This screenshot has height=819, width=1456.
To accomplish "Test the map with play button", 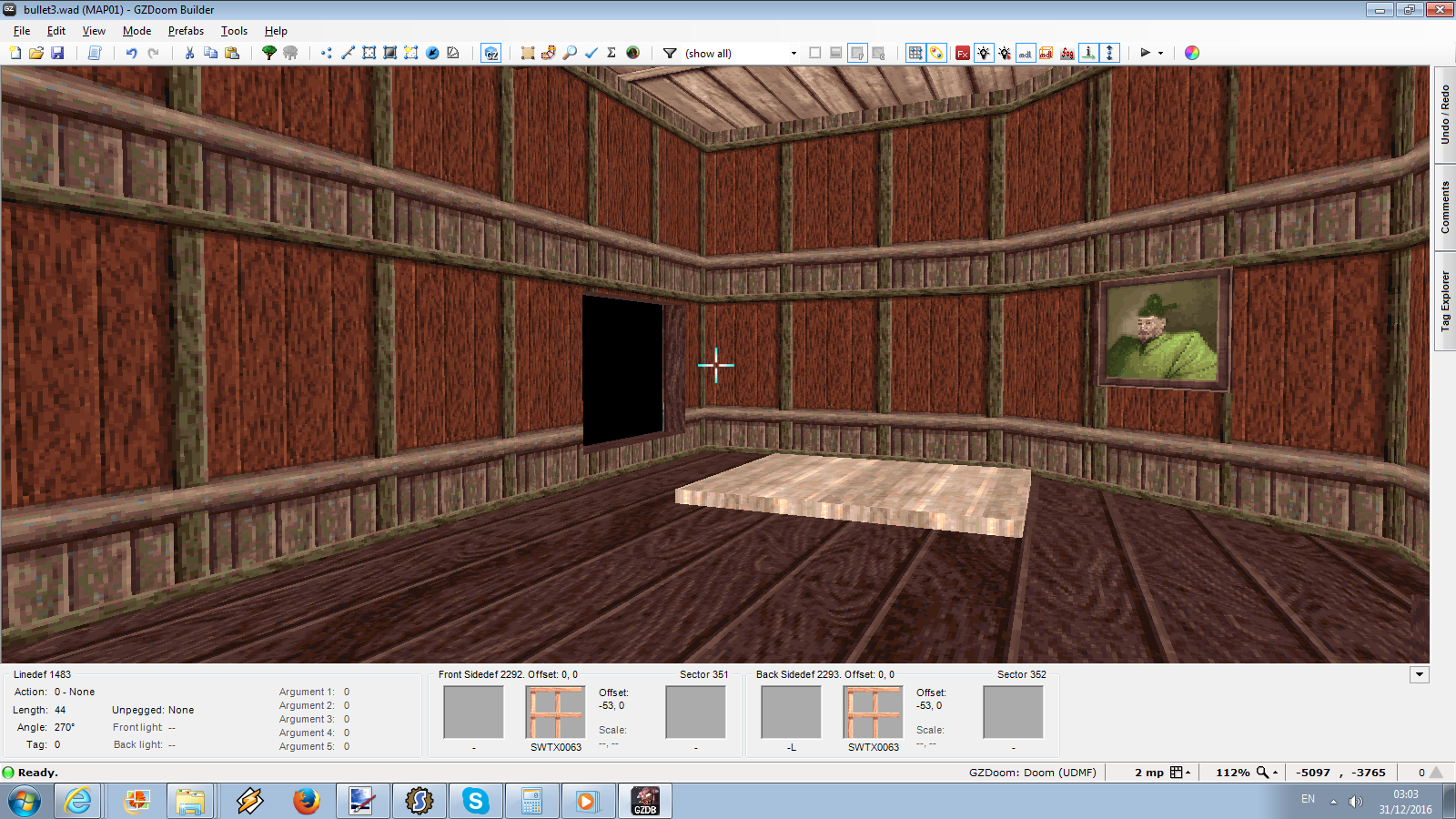I will click(x=1146, y=53).
